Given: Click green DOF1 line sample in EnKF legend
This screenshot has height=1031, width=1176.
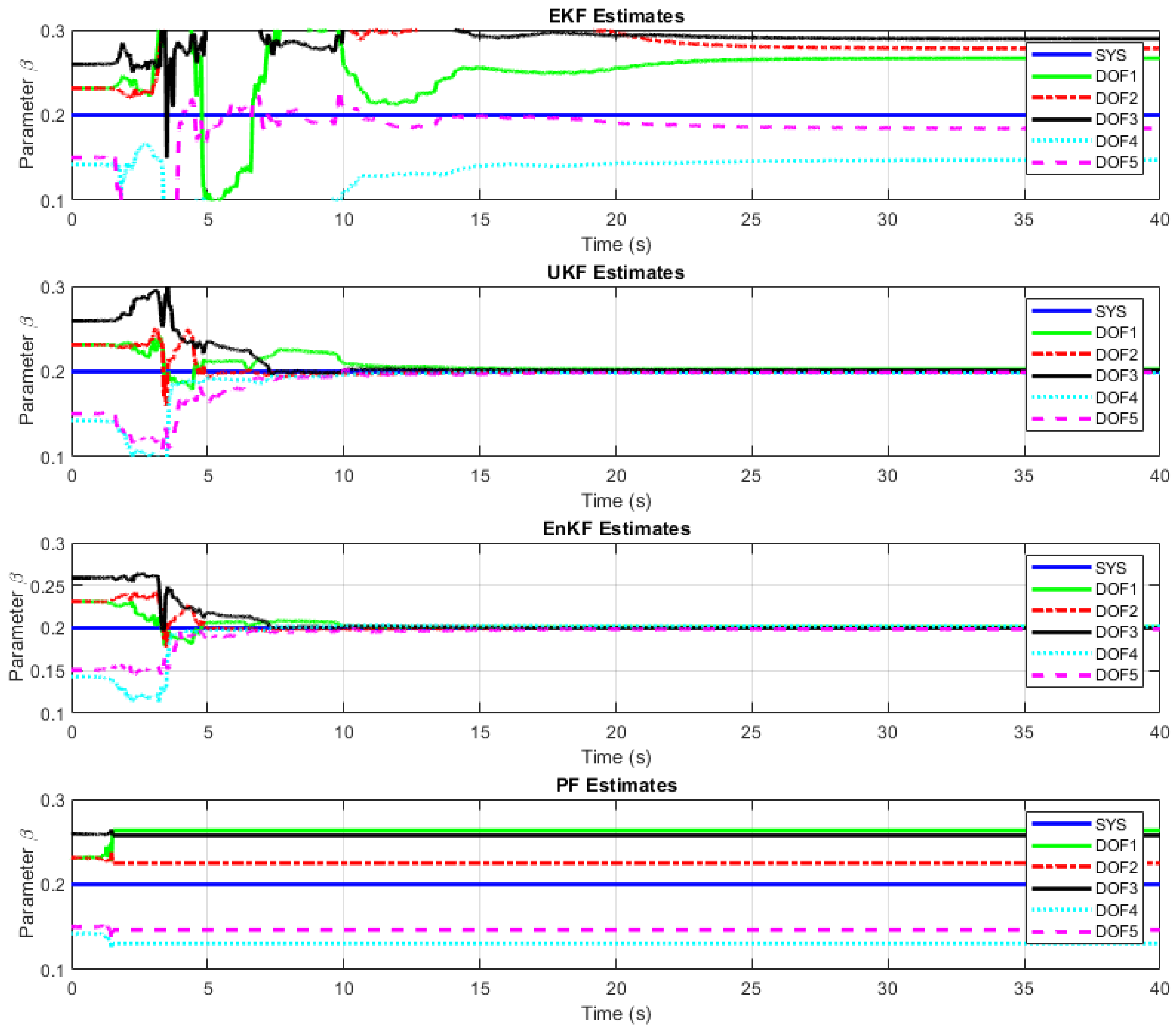Looking at the screenshot, I should [x=1061, y=589].
